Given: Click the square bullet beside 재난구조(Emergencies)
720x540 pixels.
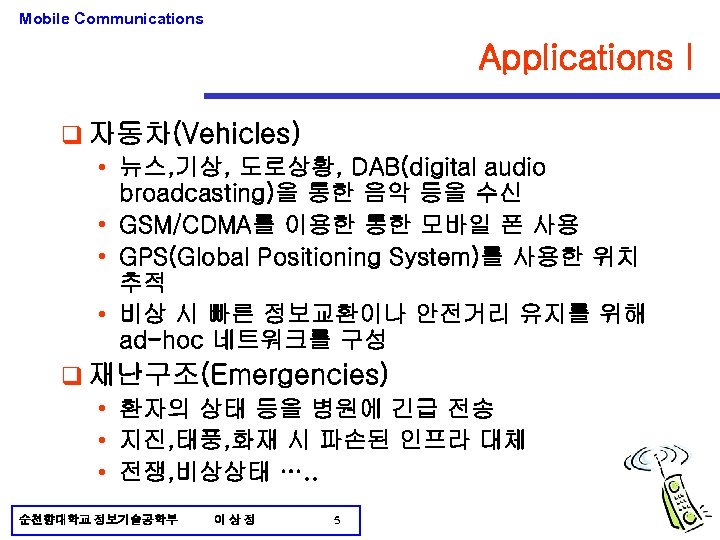Looking at the screenshot, I should point(72,376).
